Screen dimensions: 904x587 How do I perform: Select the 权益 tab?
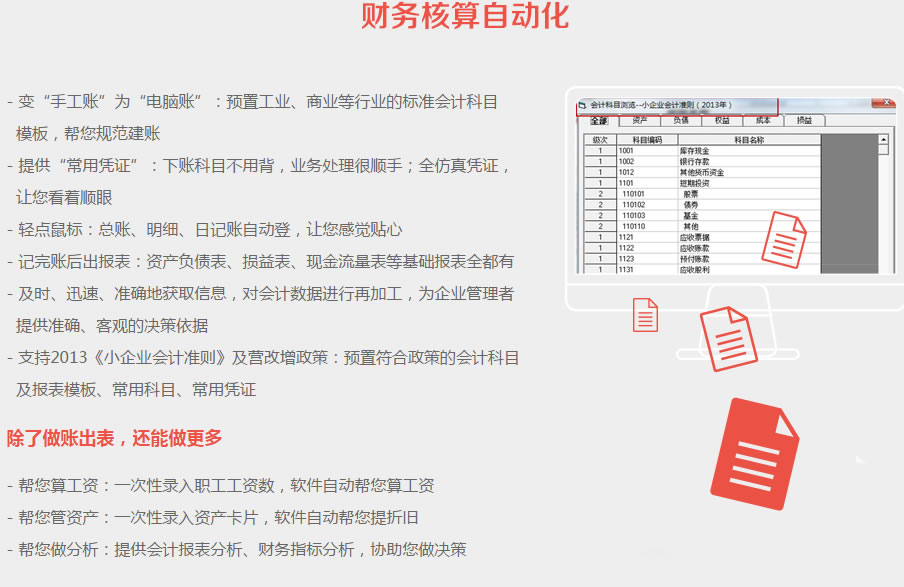point(722,121)
